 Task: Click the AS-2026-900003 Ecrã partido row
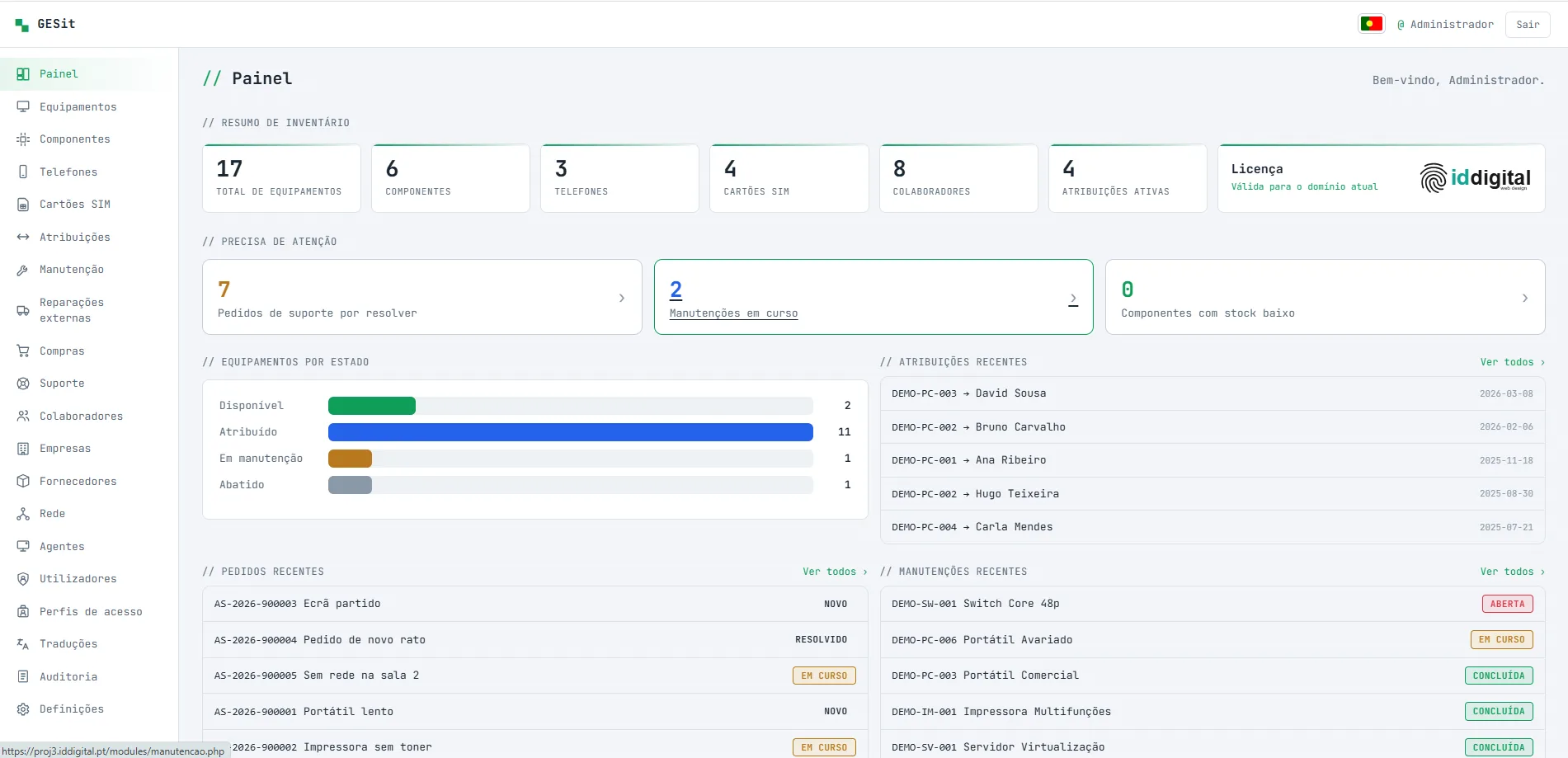[535, 604]
